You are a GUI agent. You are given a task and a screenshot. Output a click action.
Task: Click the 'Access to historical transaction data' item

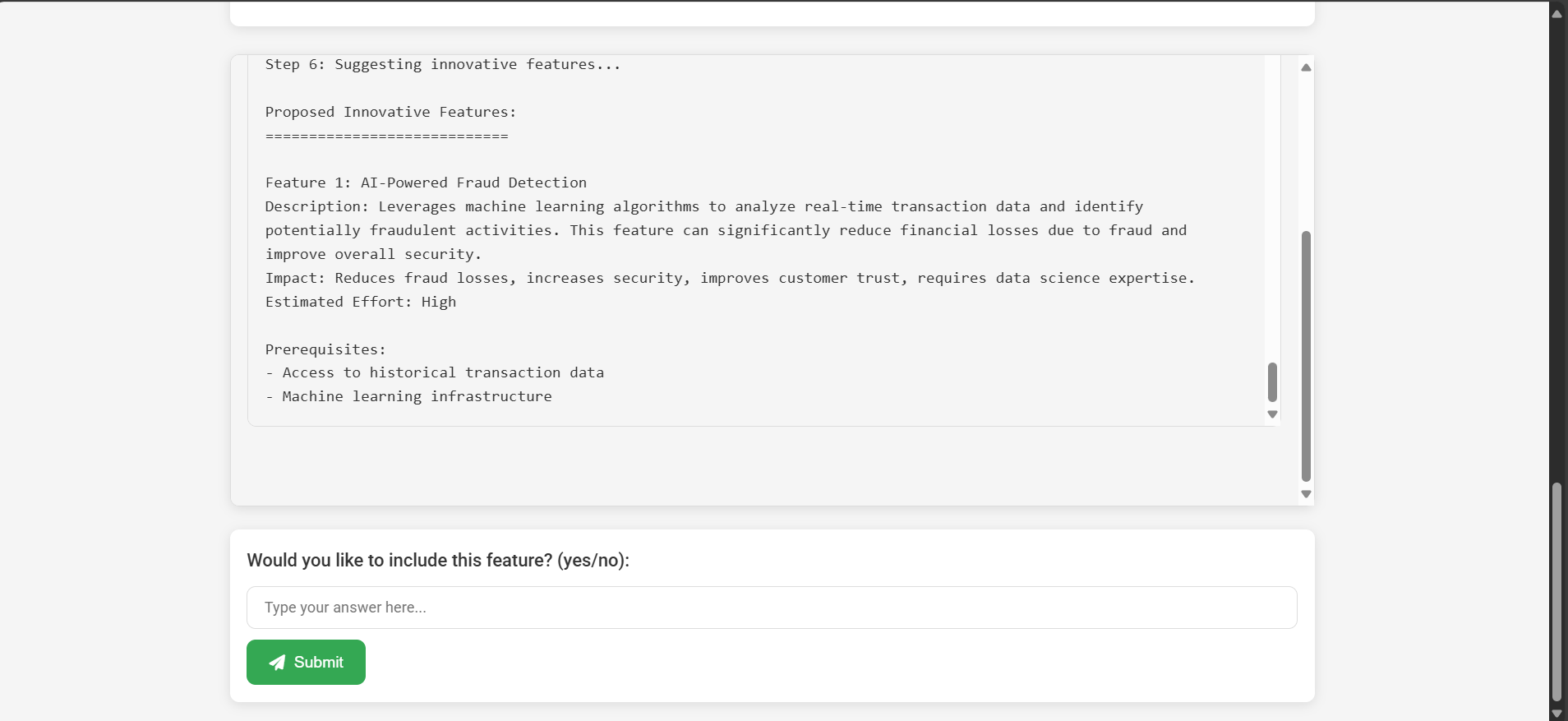click(x=443, y=372)
